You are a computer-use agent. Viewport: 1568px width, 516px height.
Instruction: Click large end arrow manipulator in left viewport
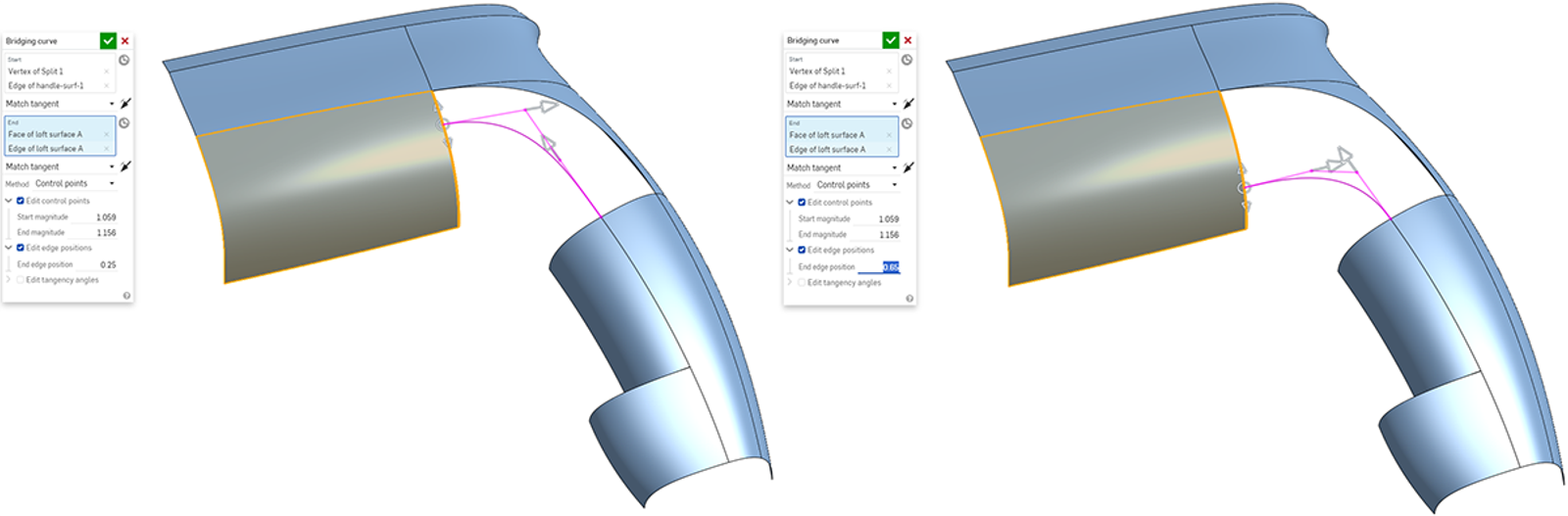[x=548, y=106]
